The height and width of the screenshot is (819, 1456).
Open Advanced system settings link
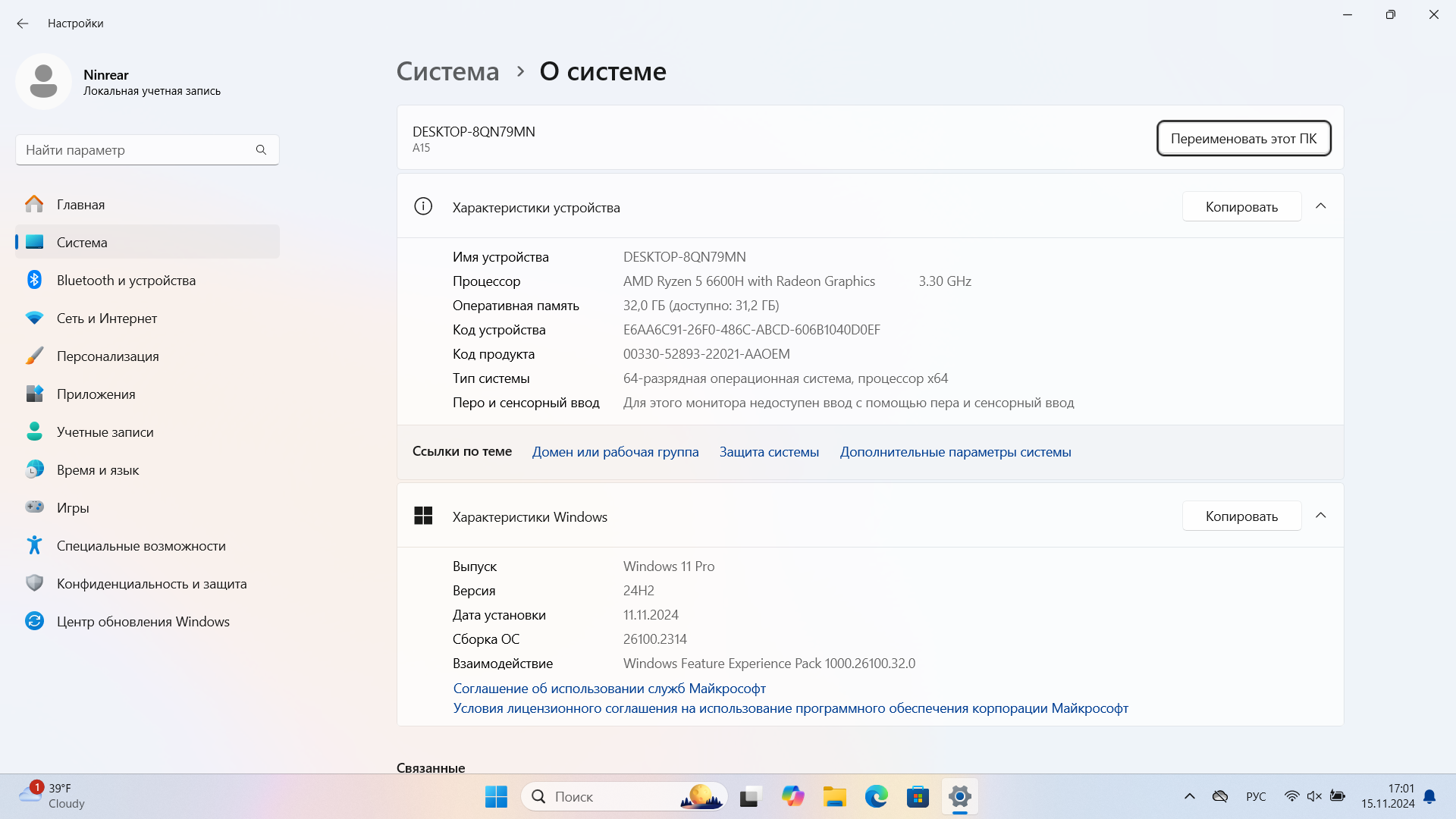[955, 452]
